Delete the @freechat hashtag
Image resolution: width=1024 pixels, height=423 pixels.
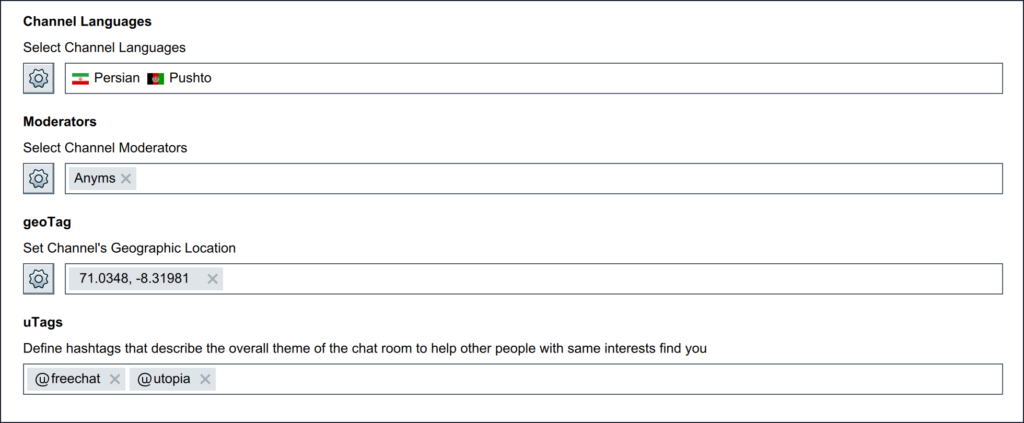pos(114,379)
